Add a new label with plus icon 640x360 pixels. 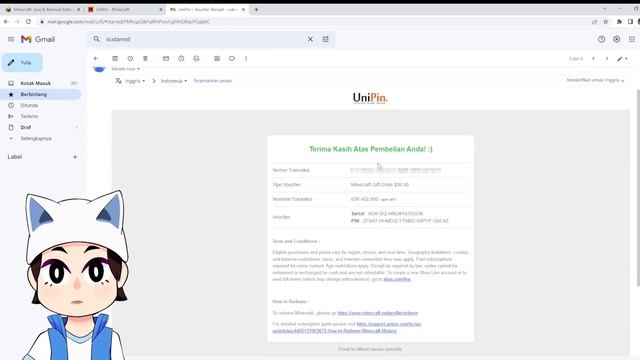point(75,157)
